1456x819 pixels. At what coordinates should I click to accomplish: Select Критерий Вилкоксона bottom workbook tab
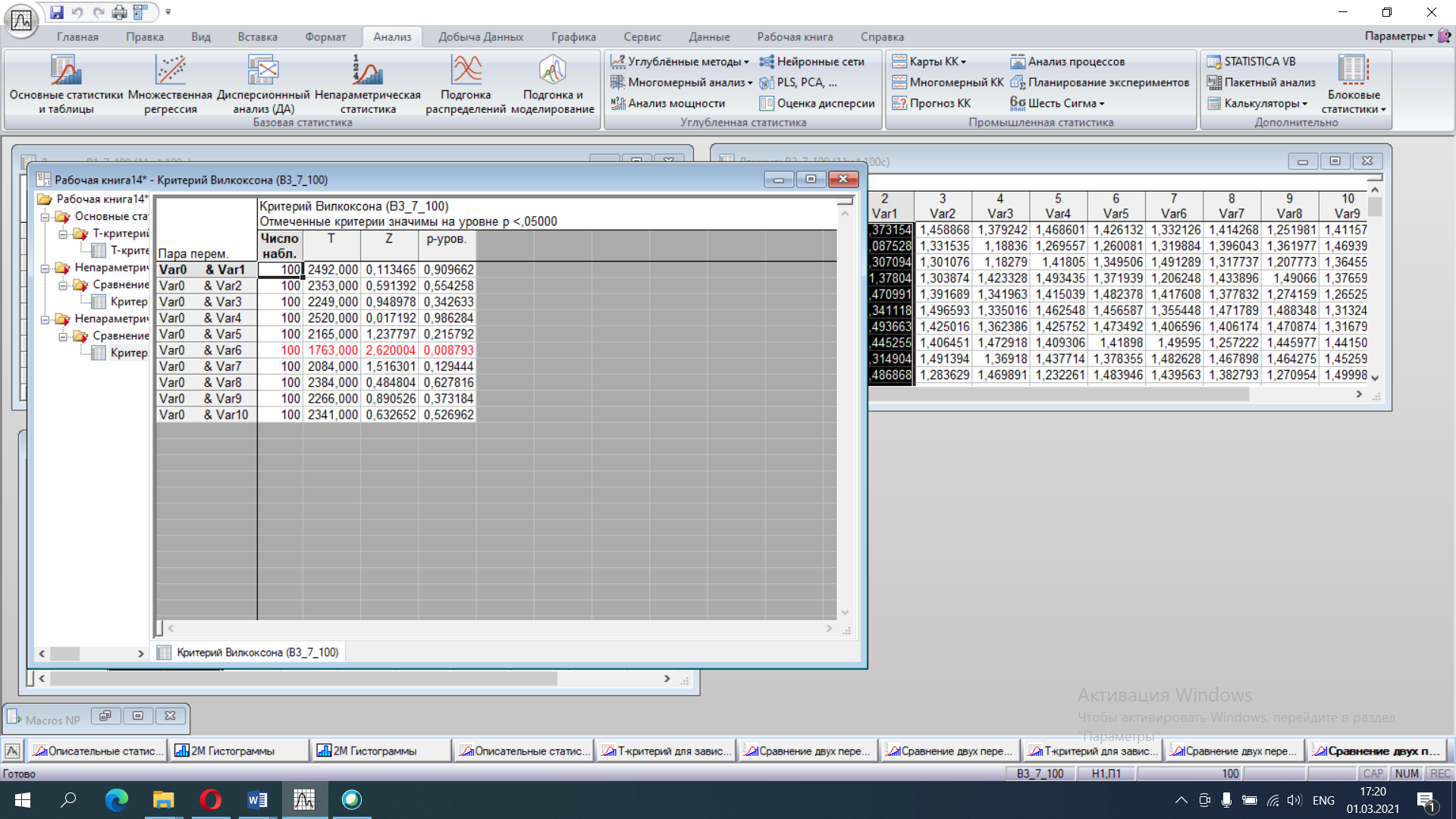[249, 652]
